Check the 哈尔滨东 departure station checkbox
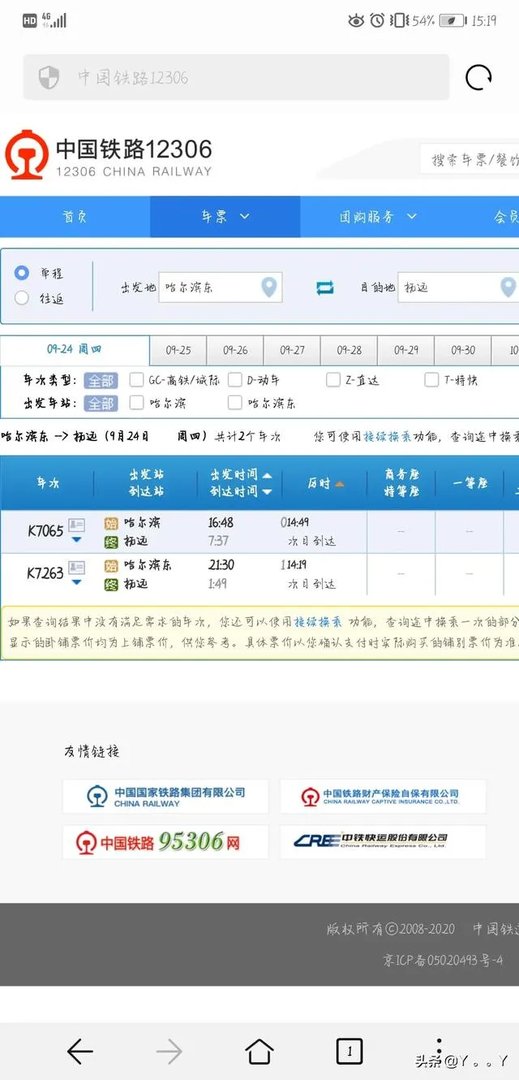This screenshot has width=519, height=1080. click(x=235, y=403)
